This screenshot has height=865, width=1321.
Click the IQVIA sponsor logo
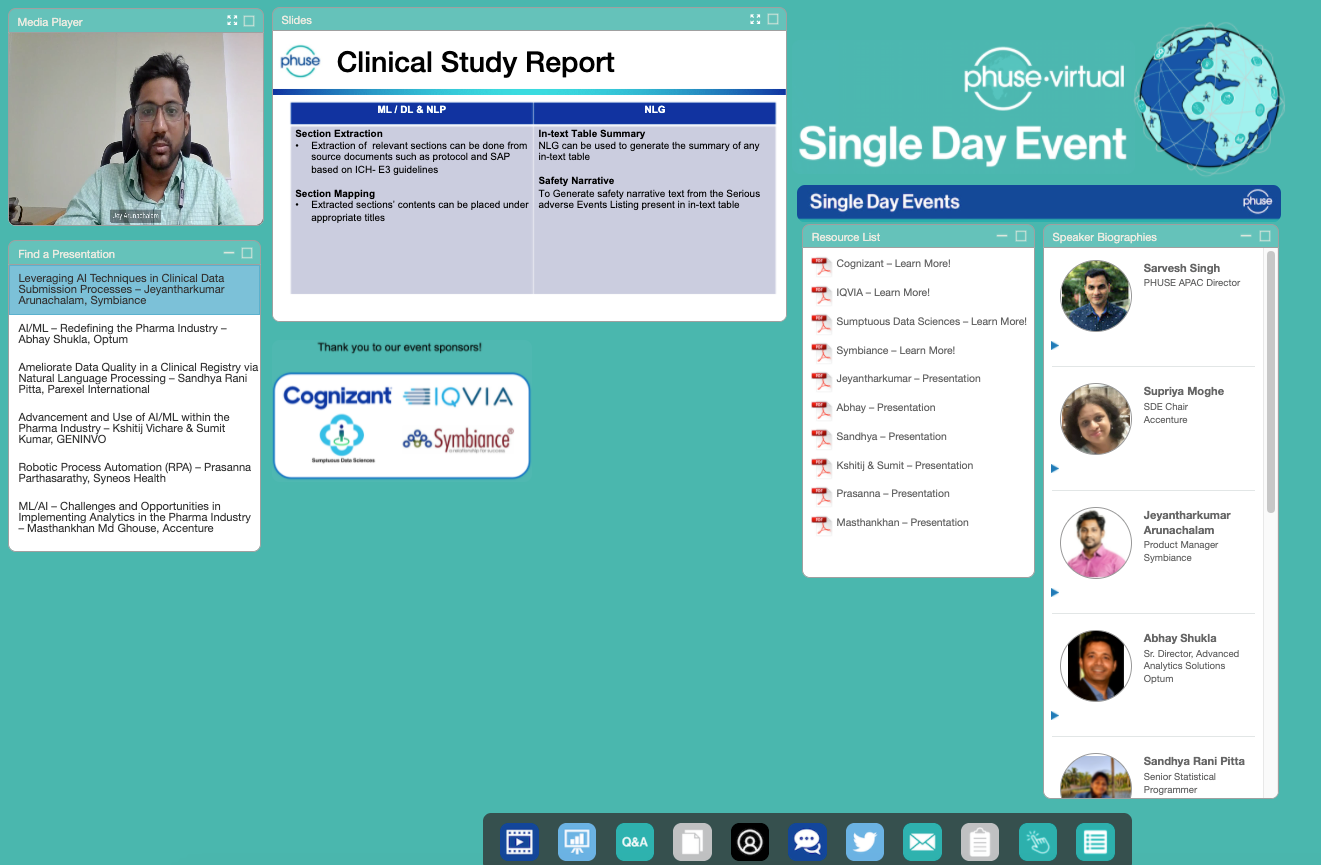click(458, 397)
